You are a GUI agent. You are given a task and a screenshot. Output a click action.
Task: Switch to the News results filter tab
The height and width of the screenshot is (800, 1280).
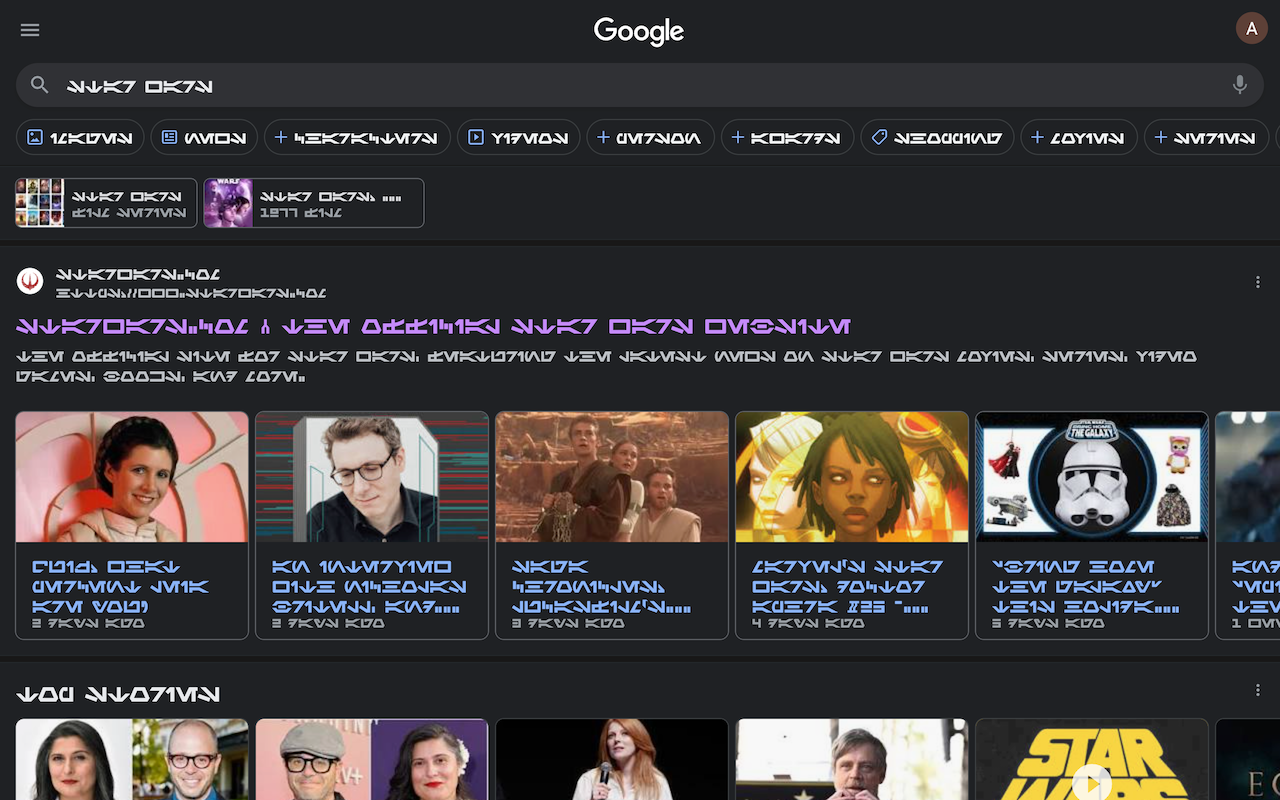click(x=204, y=137)
